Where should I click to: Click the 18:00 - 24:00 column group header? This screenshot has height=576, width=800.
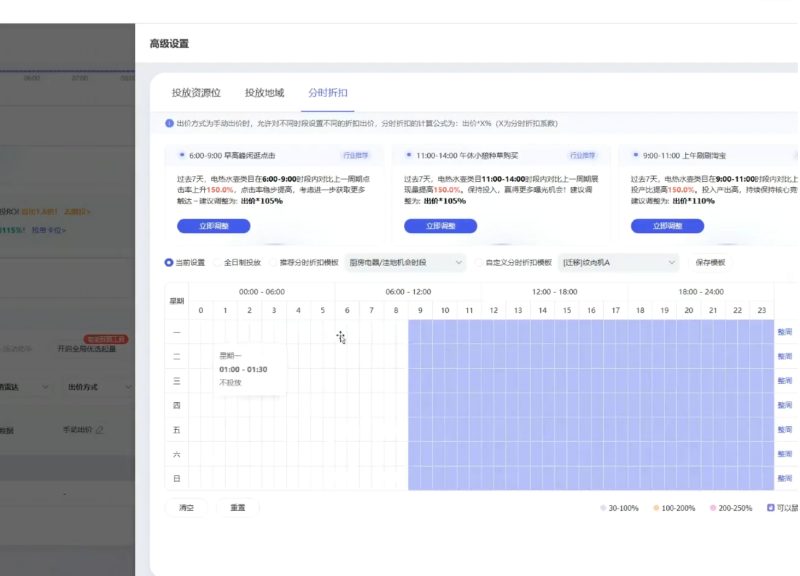(701, 292)
